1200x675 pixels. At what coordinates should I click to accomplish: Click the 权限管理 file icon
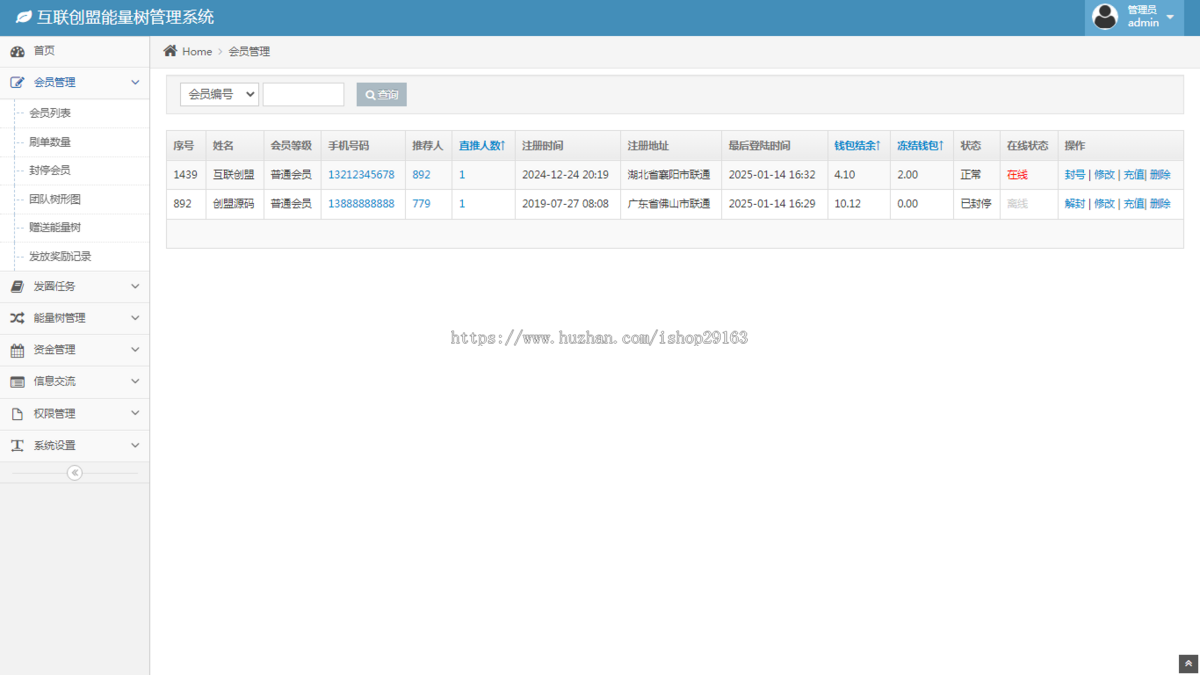[x=17, y=414]
